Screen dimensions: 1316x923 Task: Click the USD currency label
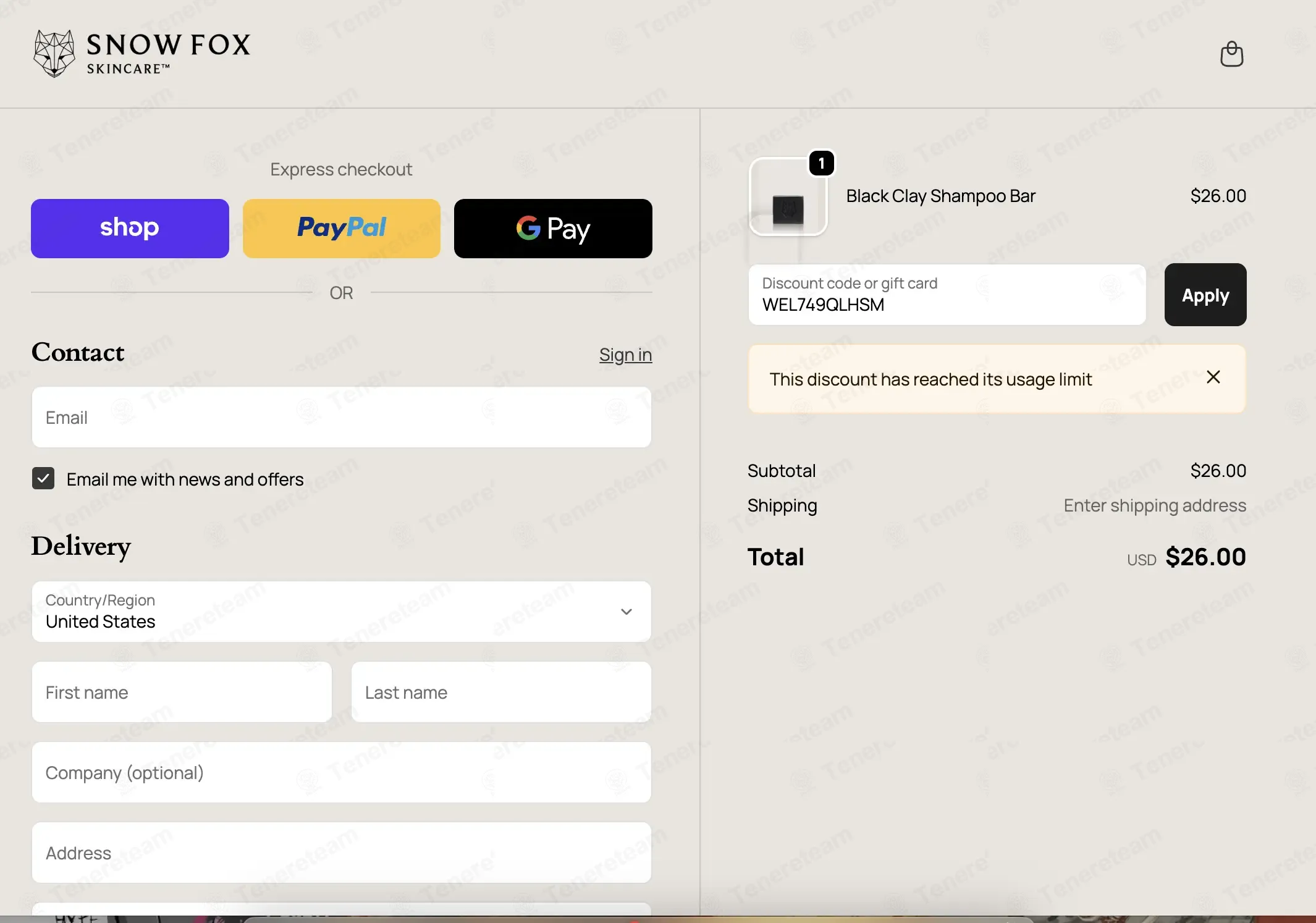1141,560
